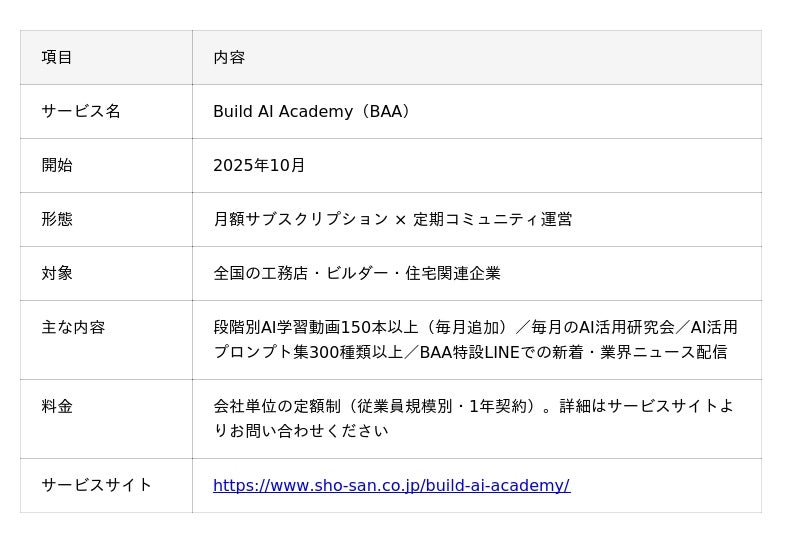This screenshot has width=800, height=543.
Task: Open the build-ai-academy service site link
Action: tap(391, 485)
